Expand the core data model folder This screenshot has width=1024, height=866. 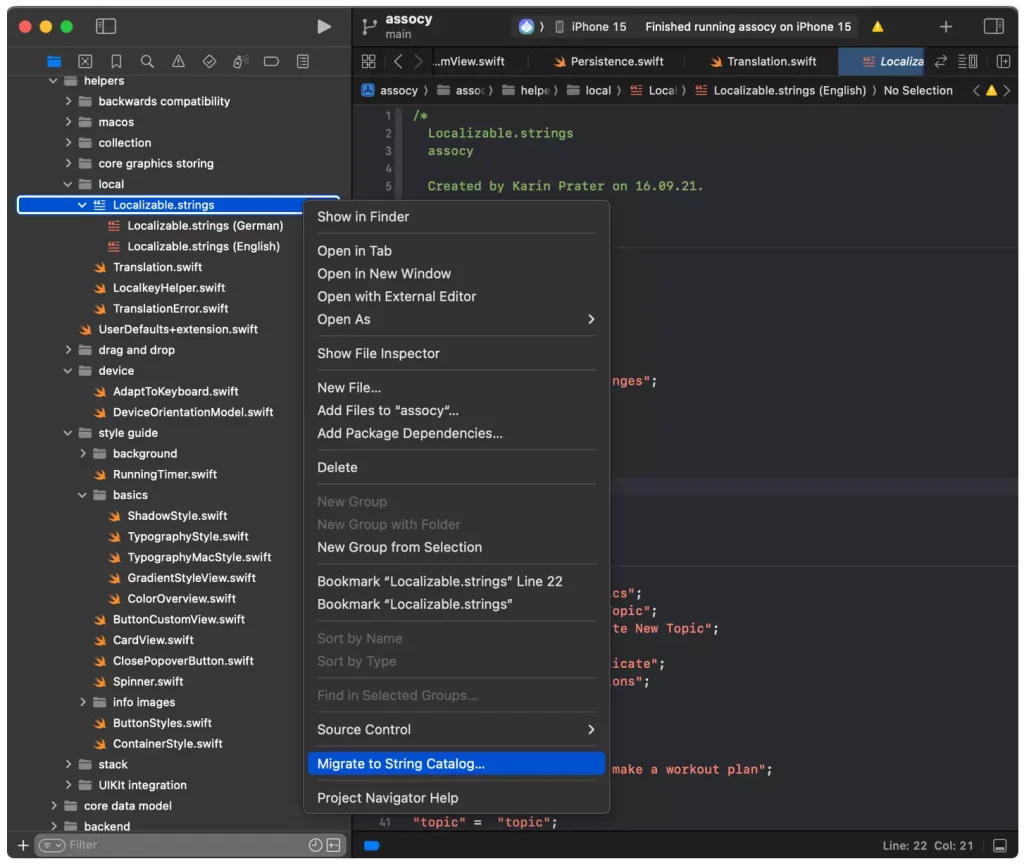(x=54, y=806)
